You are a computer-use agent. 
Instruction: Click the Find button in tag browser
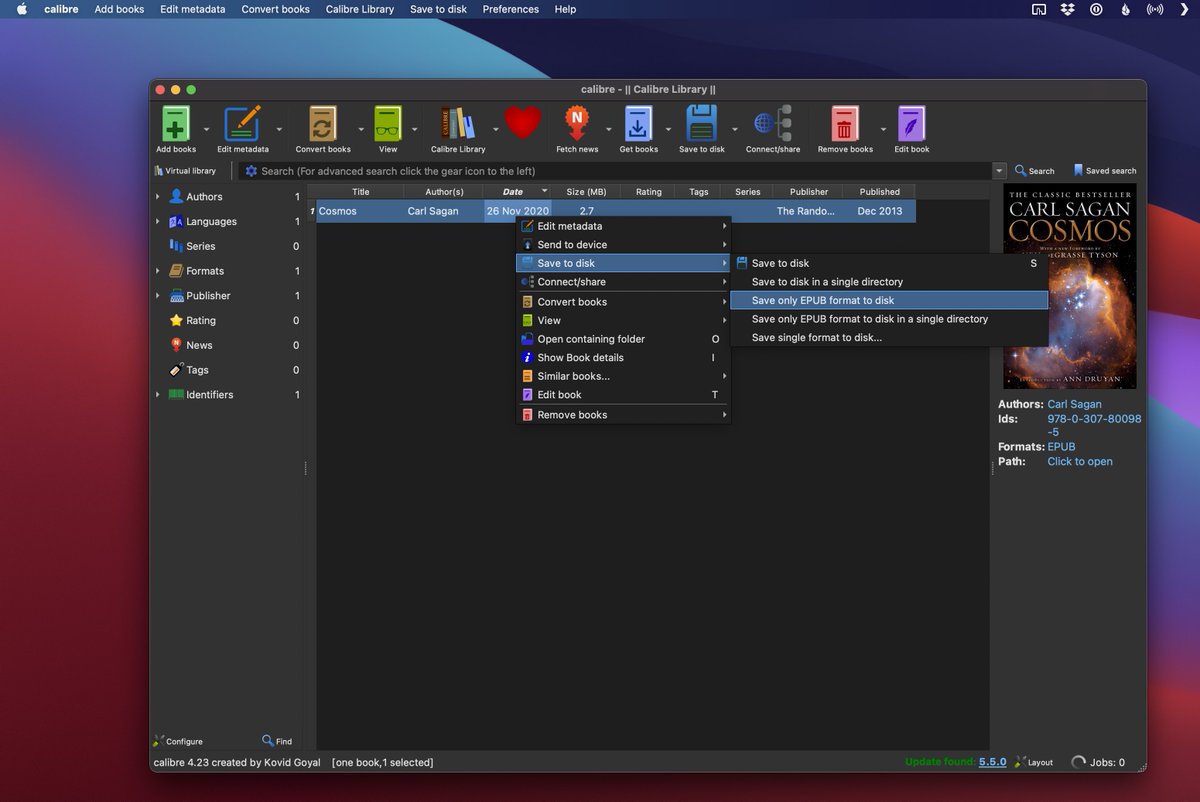point(277,741)
